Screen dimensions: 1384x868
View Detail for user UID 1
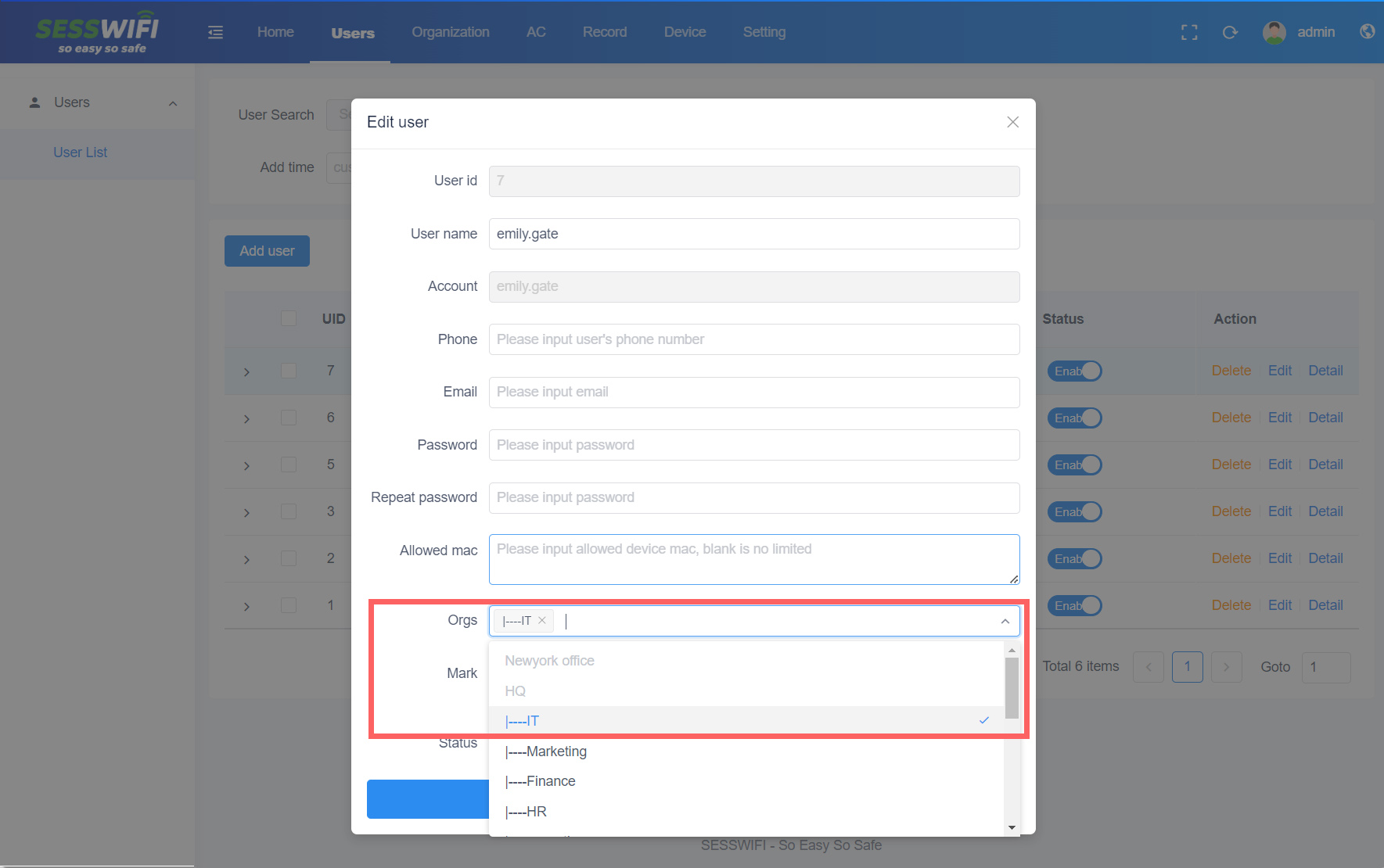1325,605
